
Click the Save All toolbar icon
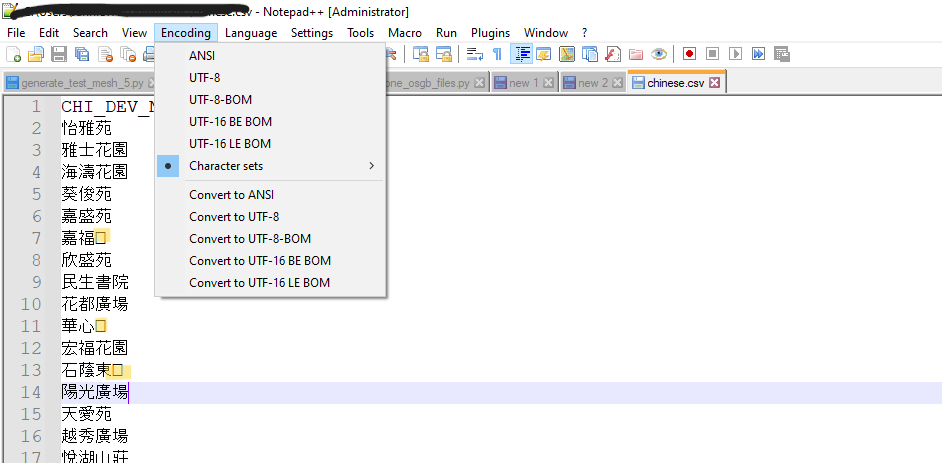pyautogui.click(x=82, y=55)
